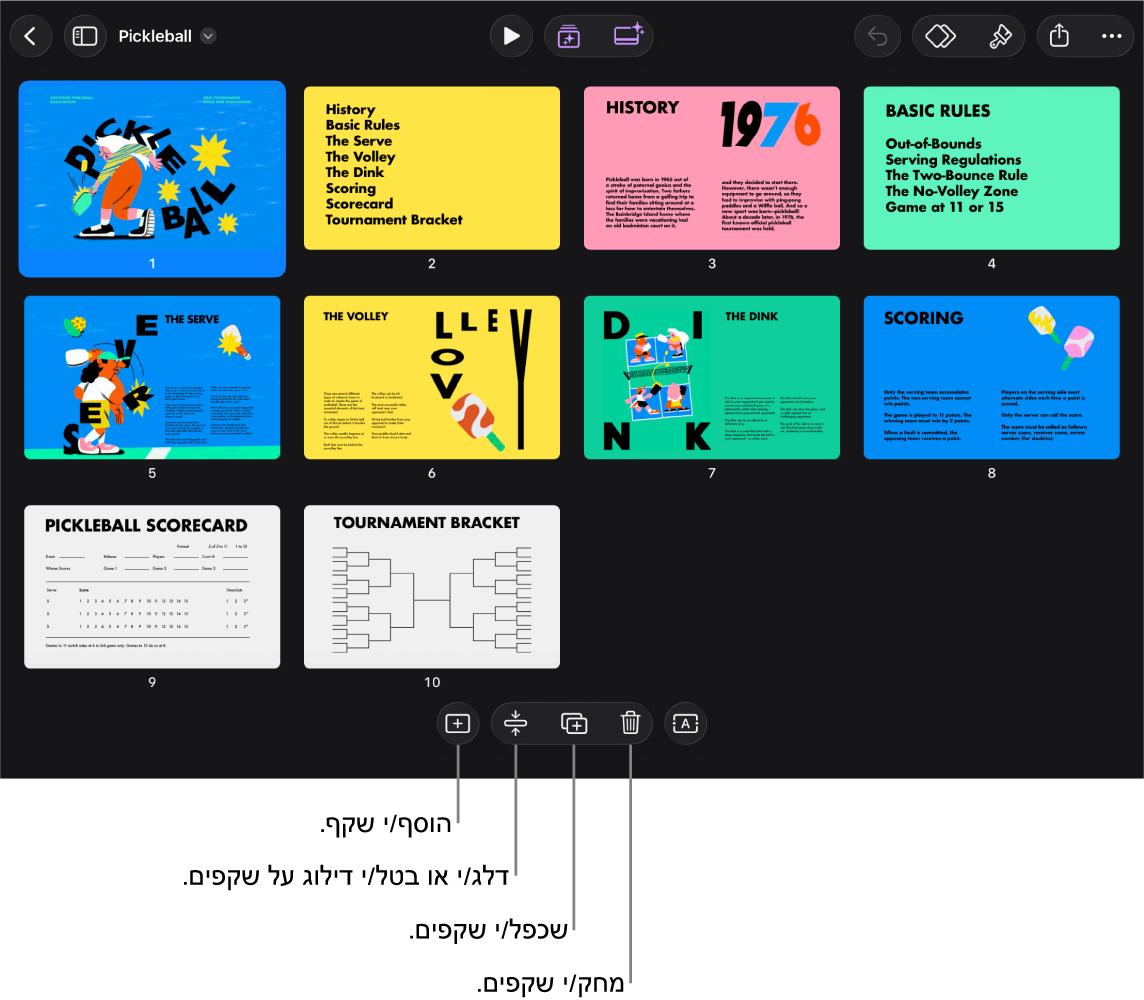This screenshot has width=1144, height=1000.
Task: Undo the last action
Action: (878, 36)
